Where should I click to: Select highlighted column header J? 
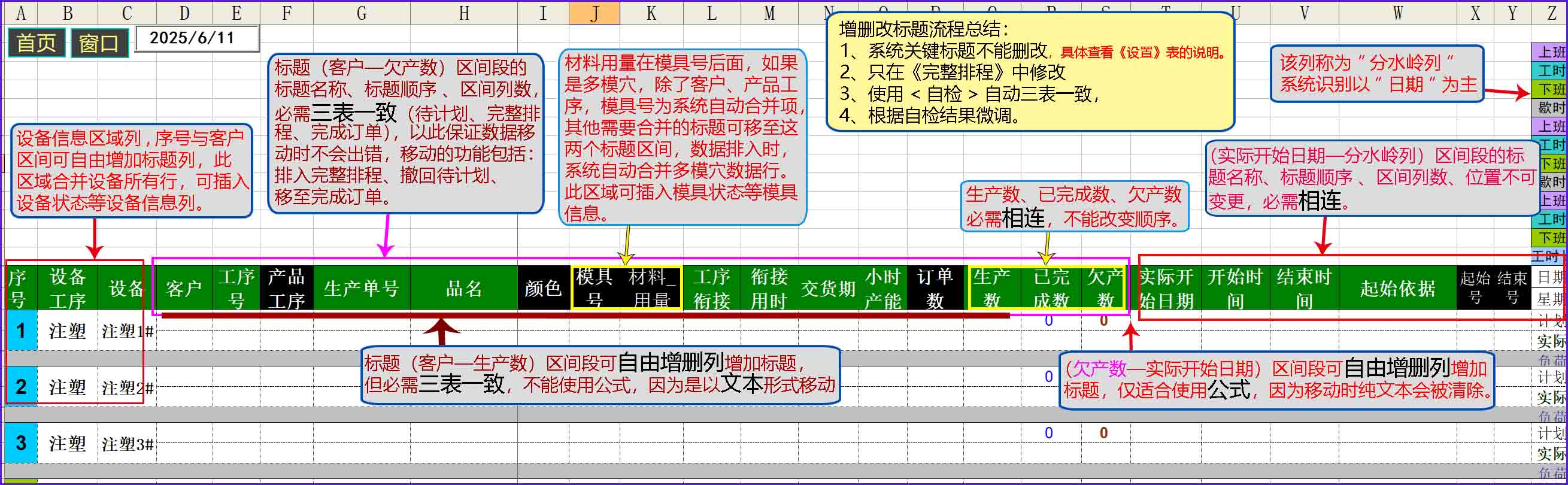[x=595, y=13]
